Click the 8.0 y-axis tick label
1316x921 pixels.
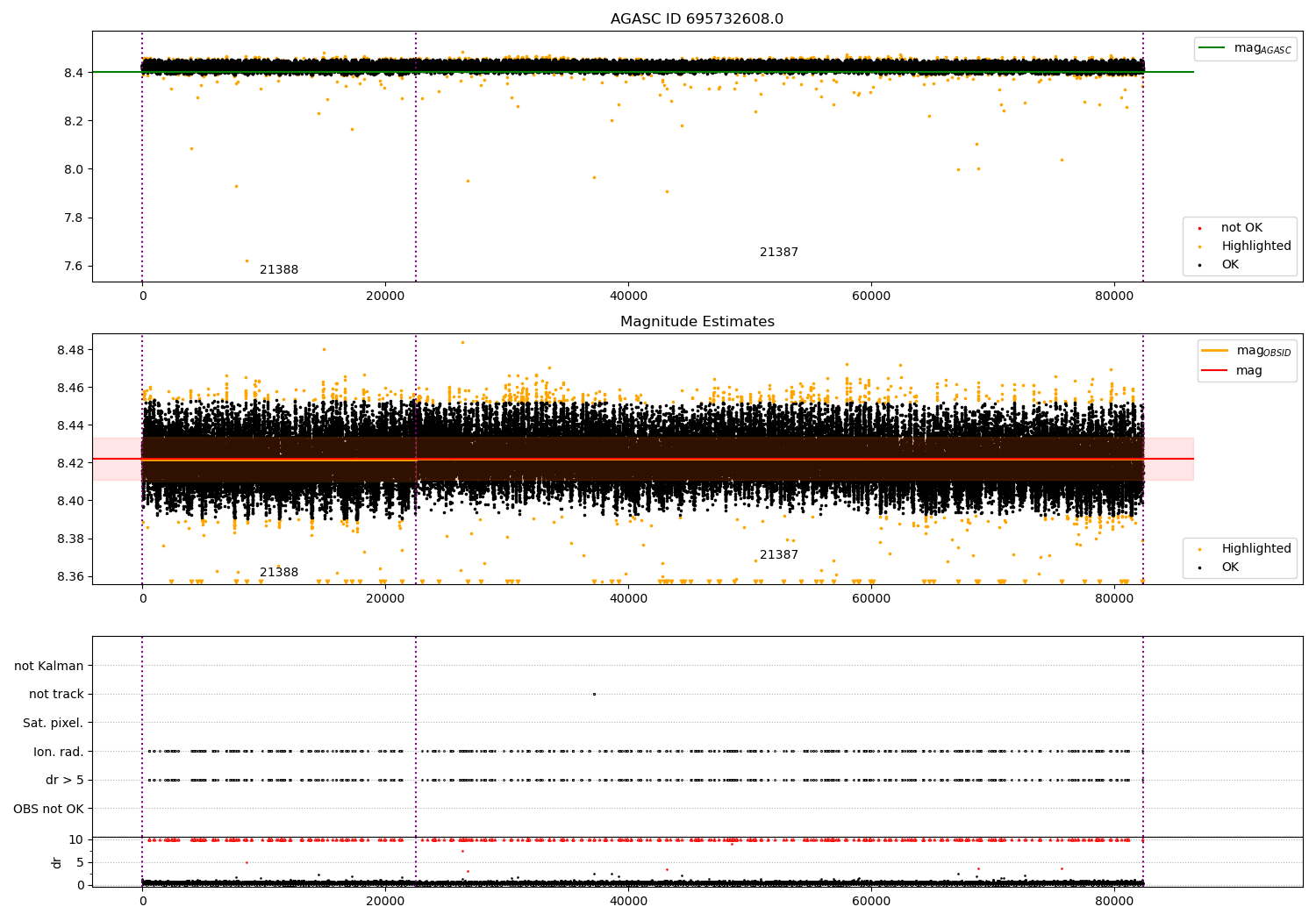pyautogui.click(x=74, y=169)
